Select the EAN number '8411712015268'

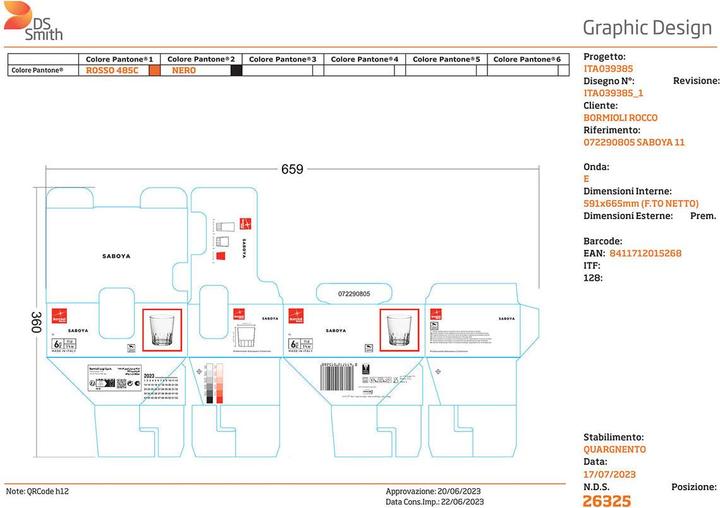click(645, 253)
